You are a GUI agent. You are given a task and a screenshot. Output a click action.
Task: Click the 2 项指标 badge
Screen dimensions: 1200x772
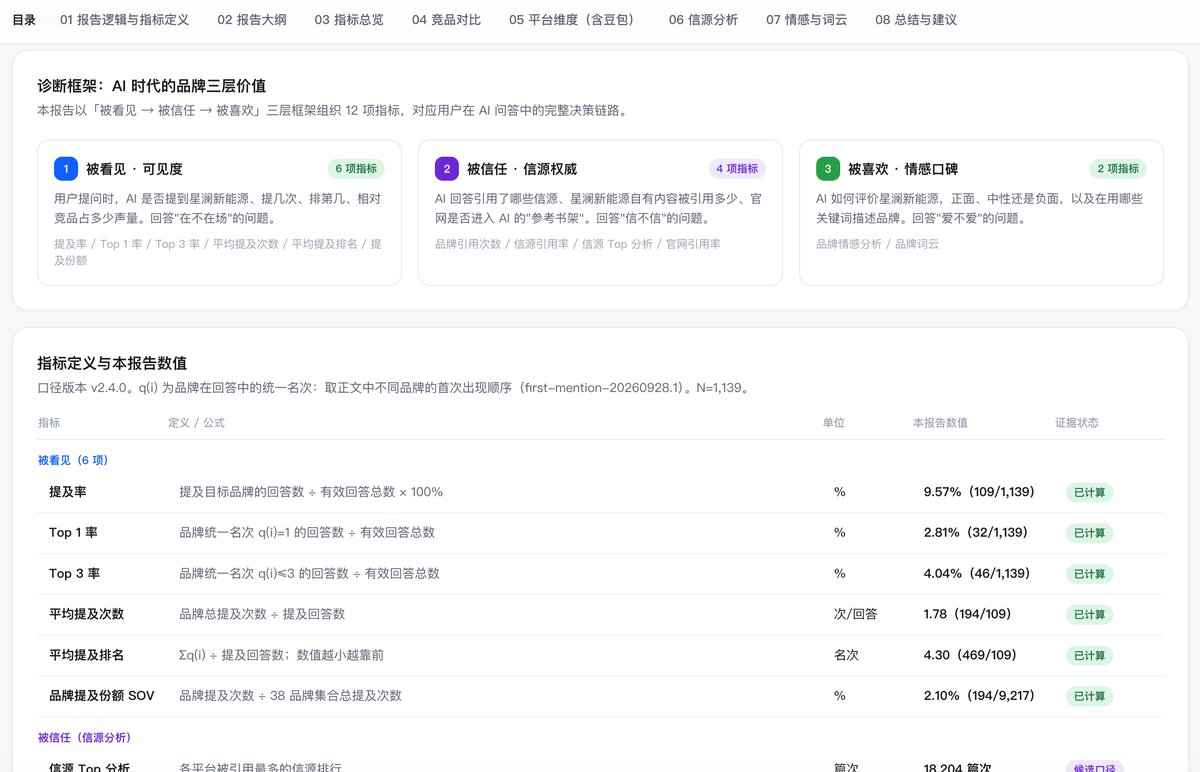click(1118, 169)
